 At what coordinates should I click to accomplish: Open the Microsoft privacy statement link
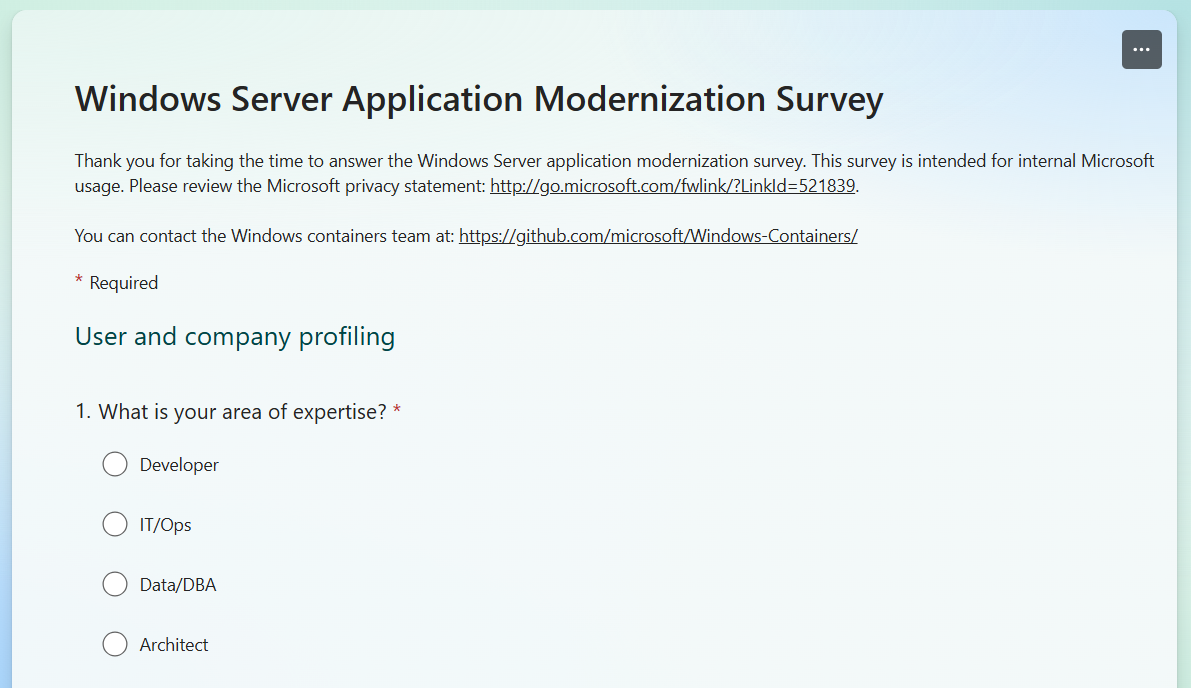pos(671,186)
